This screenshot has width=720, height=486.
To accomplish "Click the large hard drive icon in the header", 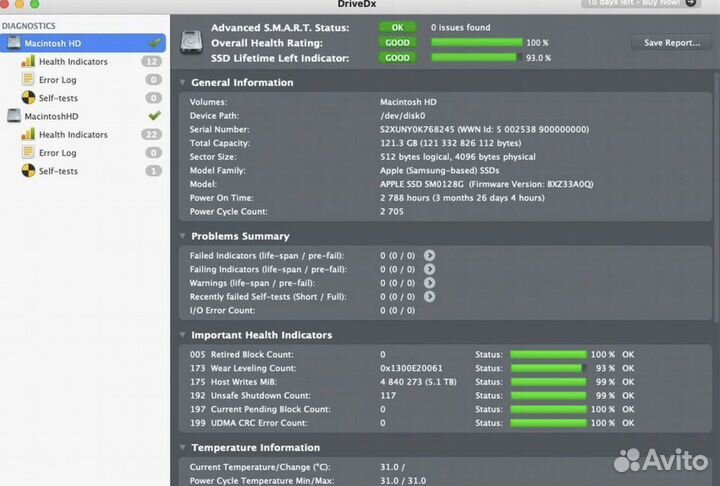I will coord(191,42).
